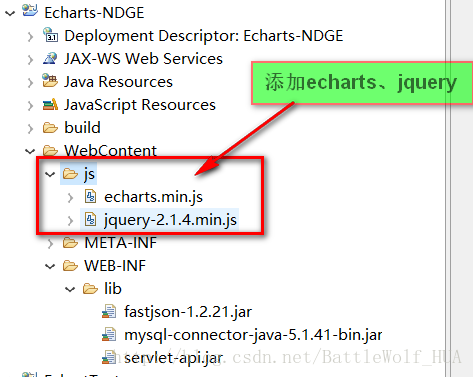The image size is (473, 377).
Task: Collapse the WebContent folder
Action: [30, 152]
